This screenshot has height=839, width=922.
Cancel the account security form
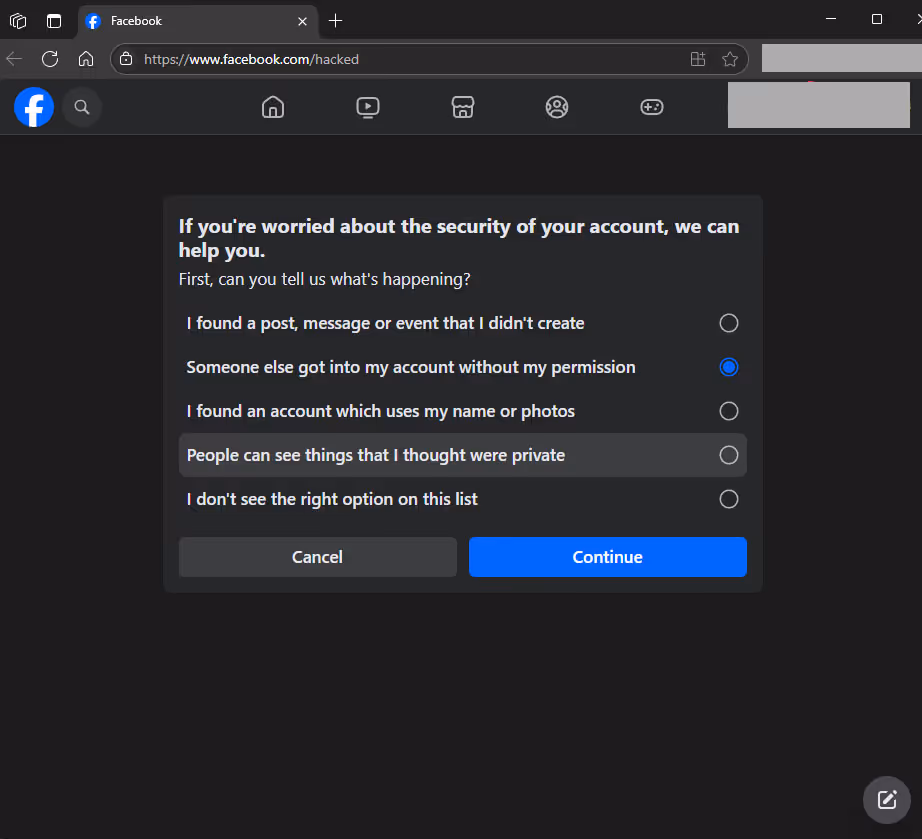coord(317,557)
